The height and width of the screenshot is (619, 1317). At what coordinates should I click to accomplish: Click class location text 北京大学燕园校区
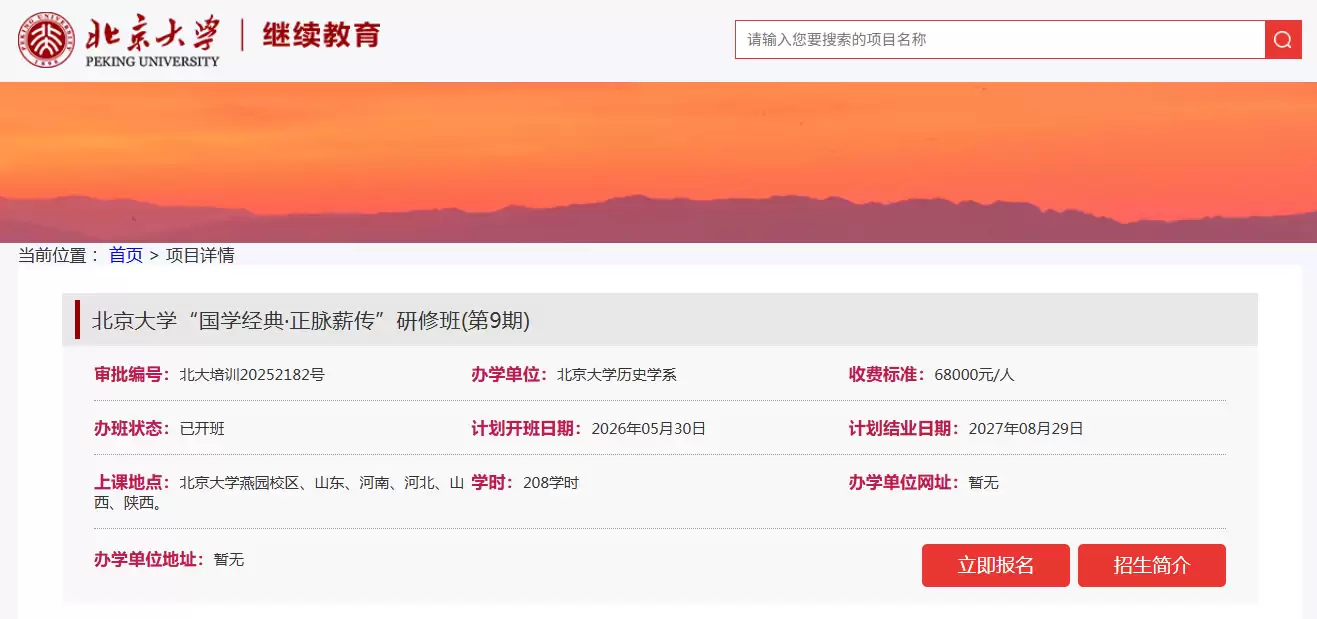coord(239,483)
